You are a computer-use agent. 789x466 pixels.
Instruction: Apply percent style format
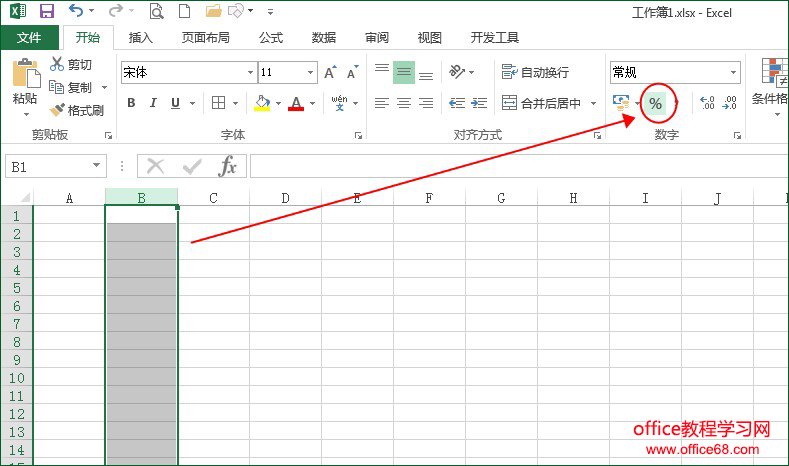[x=655, y=104]
